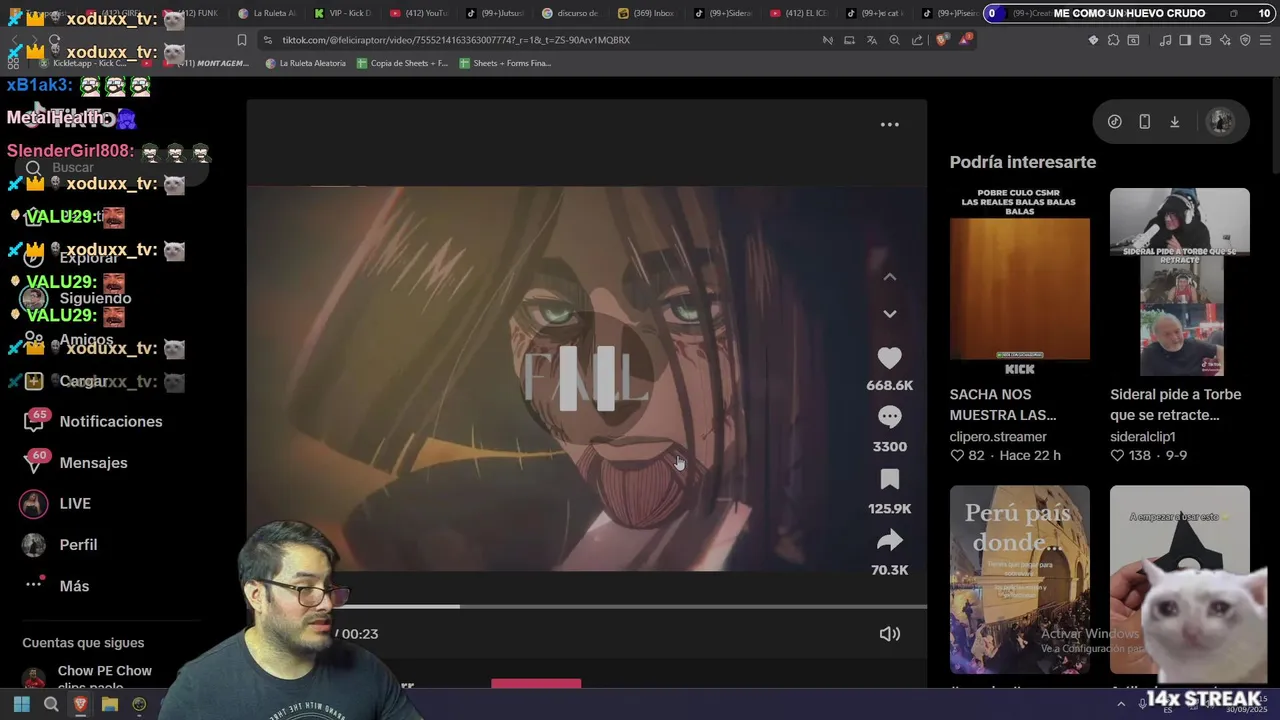The width and height of the screenshot is (1280, 720).
Task: Share the video with the arrow icon
Action: pos(889,541)
